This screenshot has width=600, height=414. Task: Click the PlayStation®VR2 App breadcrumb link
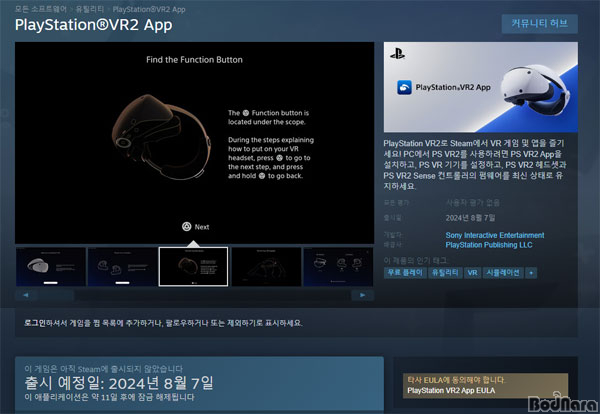click(149, 9)
